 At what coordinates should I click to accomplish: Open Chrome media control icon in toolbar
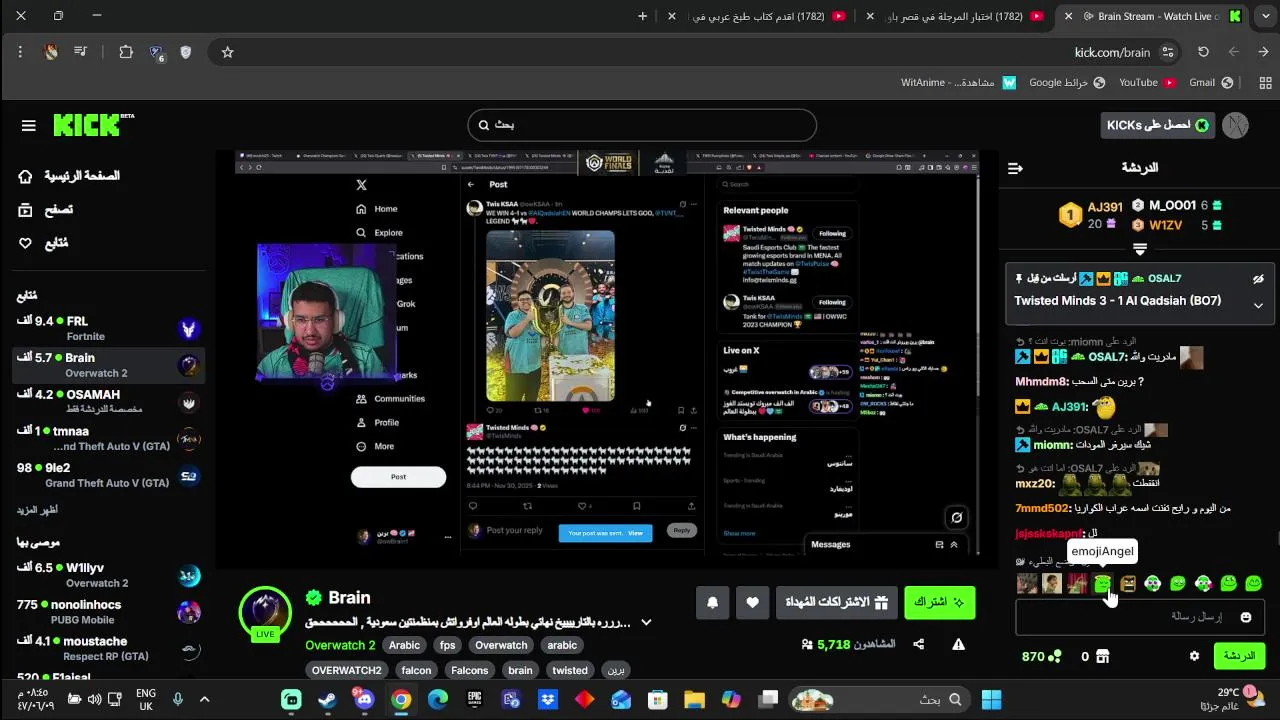pos(81,52)
